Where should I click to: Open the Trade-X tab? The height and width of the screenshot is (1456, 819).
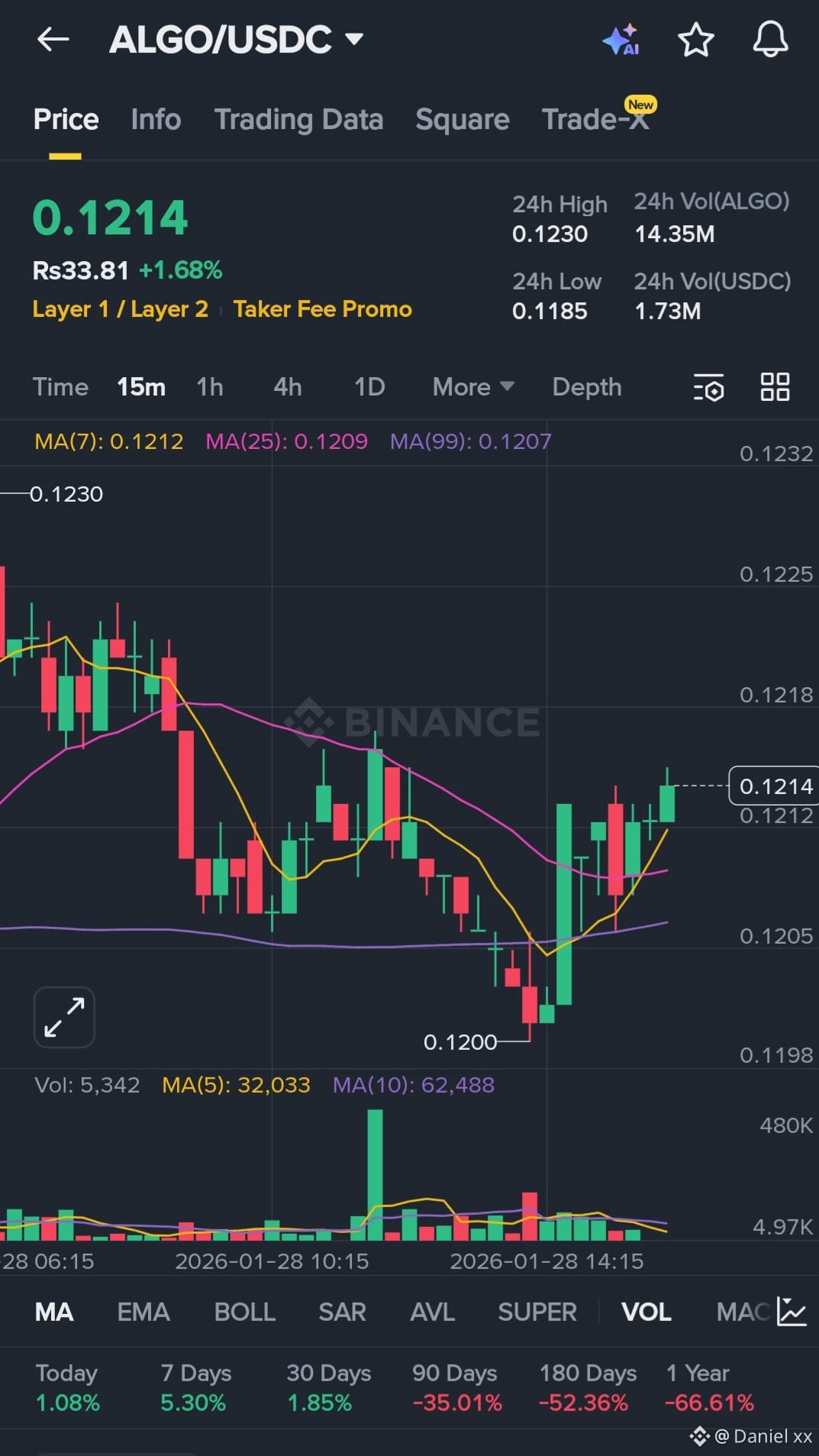(x=595, y=119)
